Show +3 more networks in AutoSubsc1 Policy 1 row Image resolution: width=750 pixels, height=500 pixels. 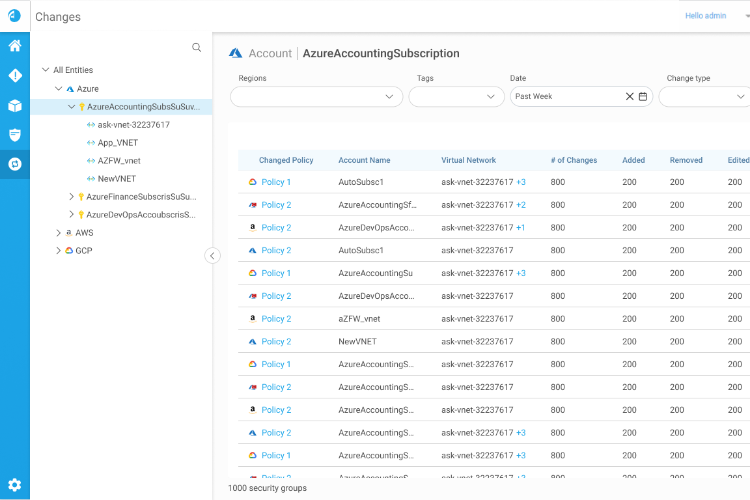pyautogui.click(x=521, y=182)
